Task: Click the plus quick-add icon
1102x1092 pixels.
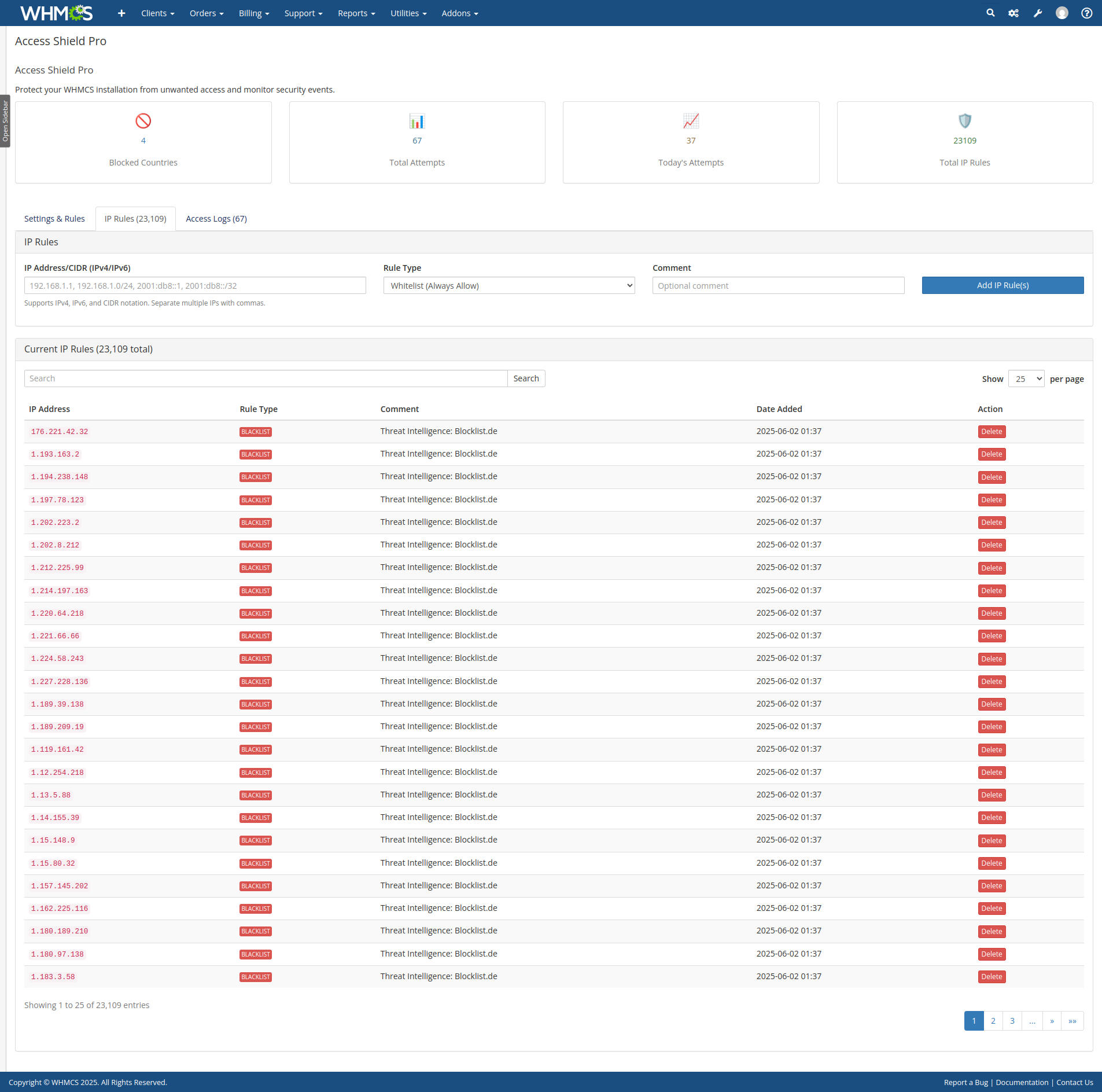Action: coord(121,13)
